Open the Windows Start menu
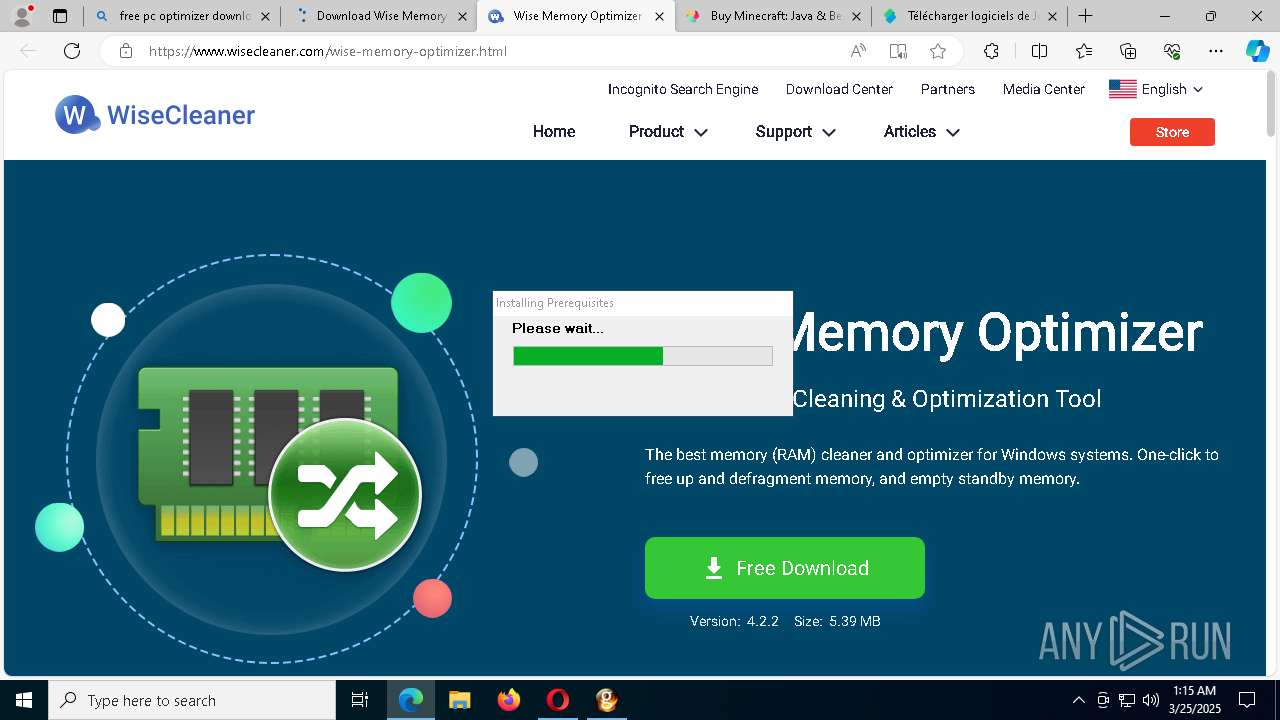 (x=24, y=700)
